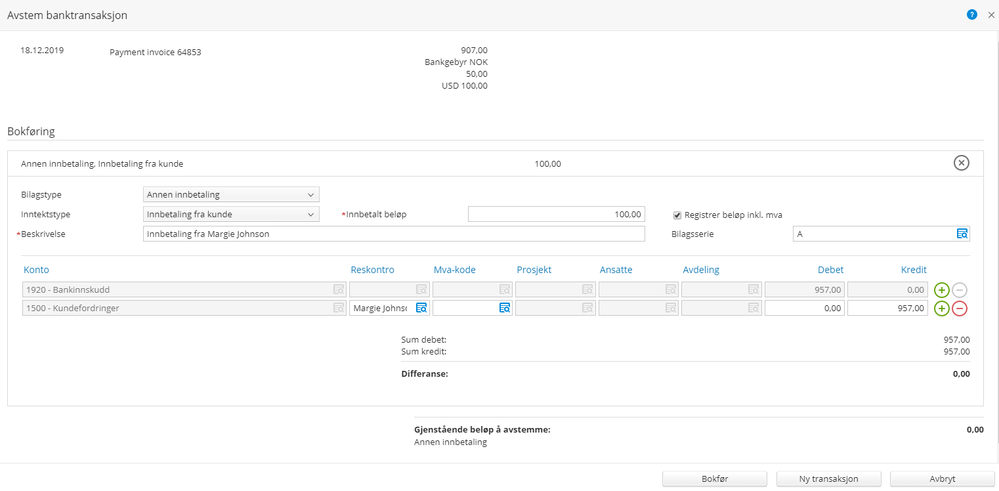Edit Kredit amount on Kundefordringer row
Viewport: 999px width, 491px height.
click(x=887, y=309)
